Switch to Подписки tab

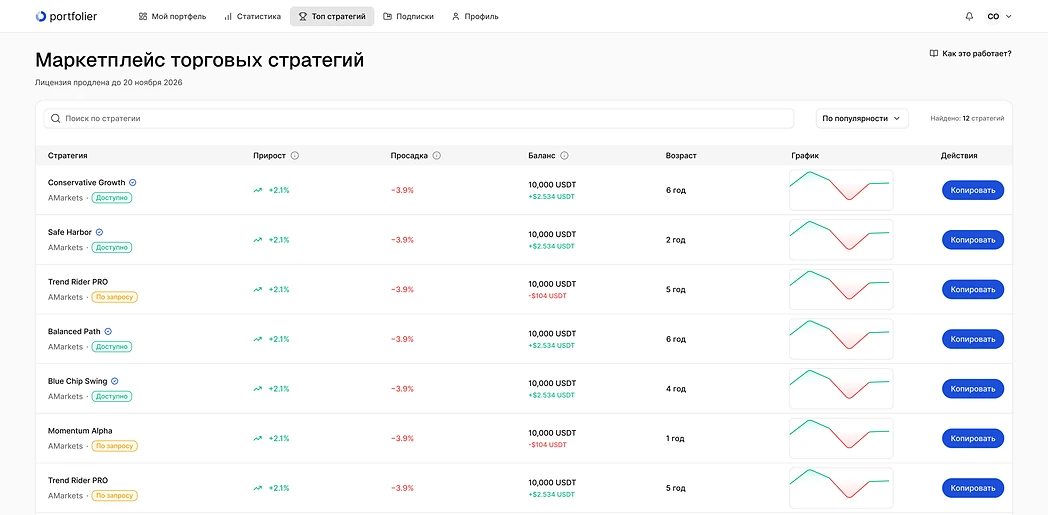(408, 16)
